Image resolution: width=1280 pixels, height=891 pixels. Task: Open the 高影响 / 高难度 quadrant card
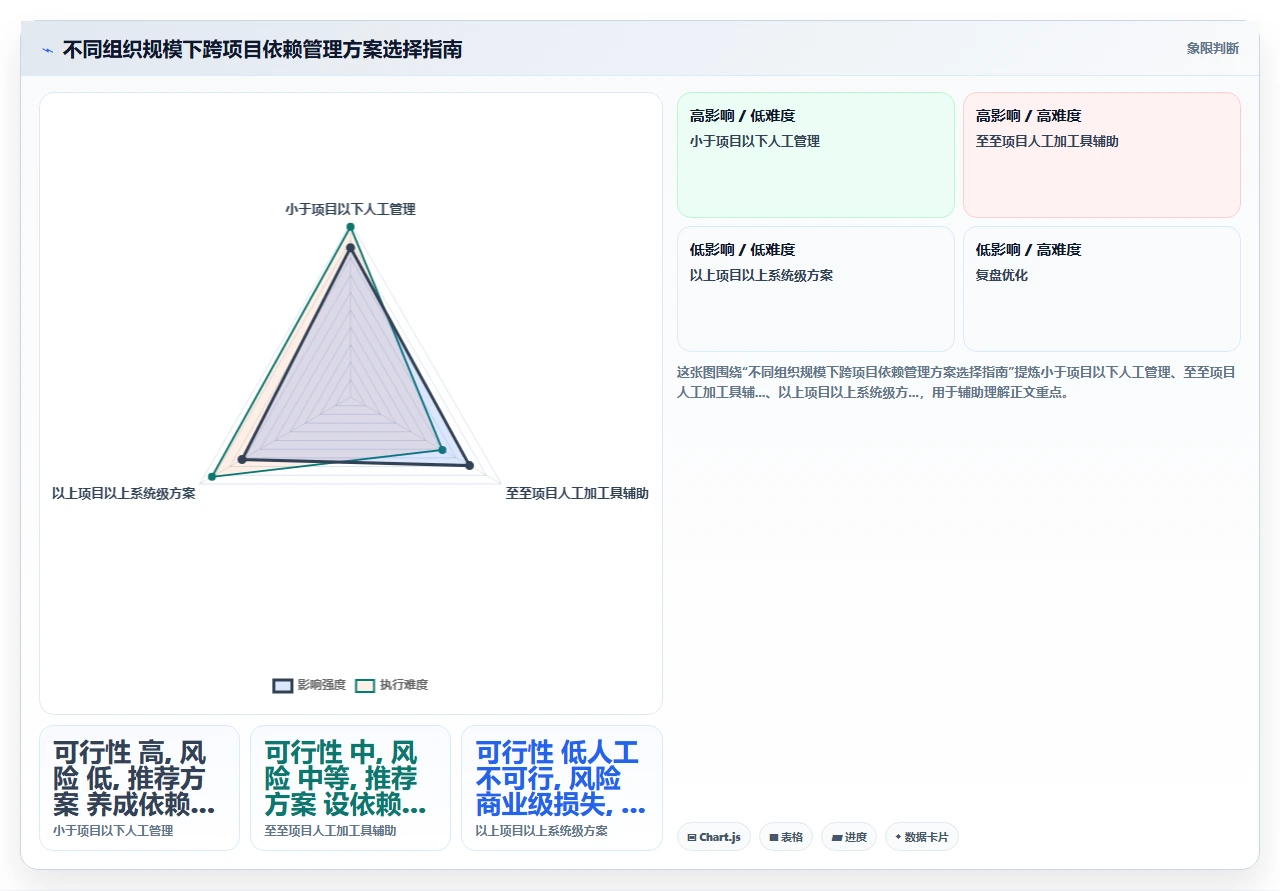1102,155
